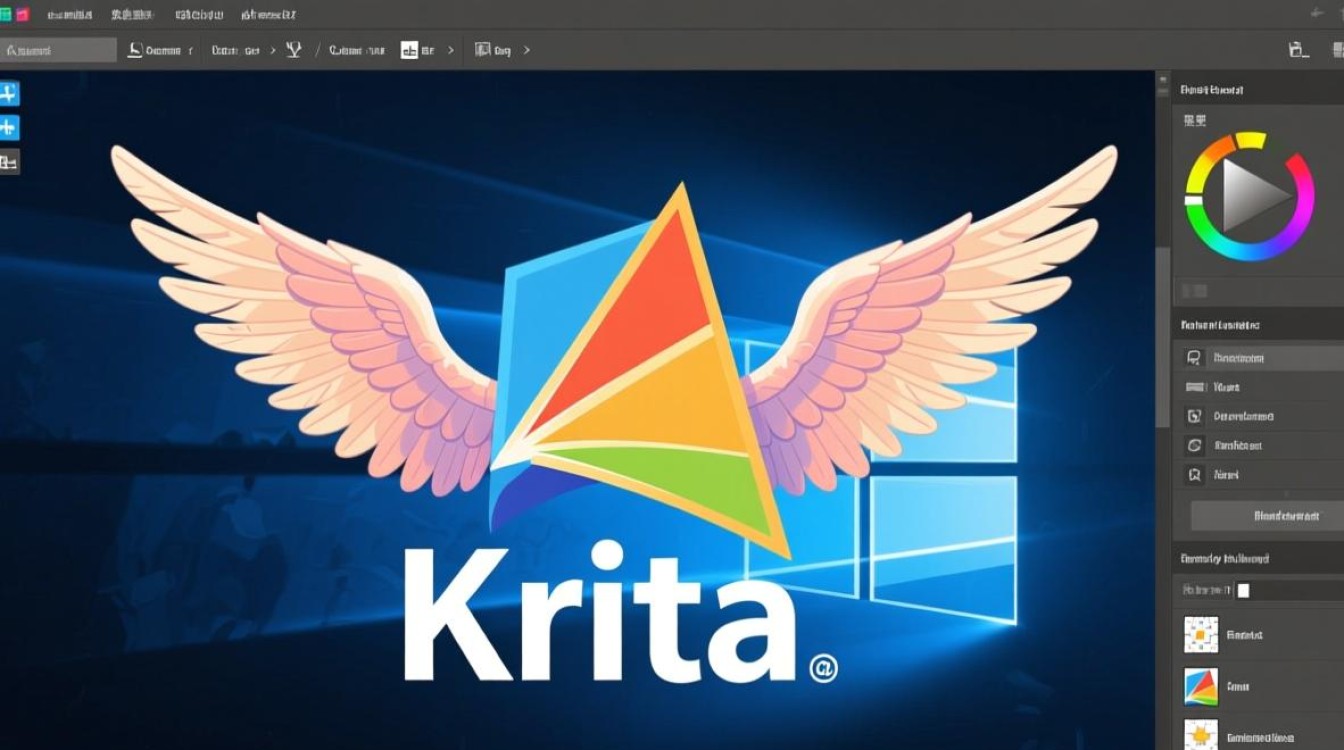
Task: Select the triangle artwork layer thumbnail in the layers list
Action: tap(1201, 688)
